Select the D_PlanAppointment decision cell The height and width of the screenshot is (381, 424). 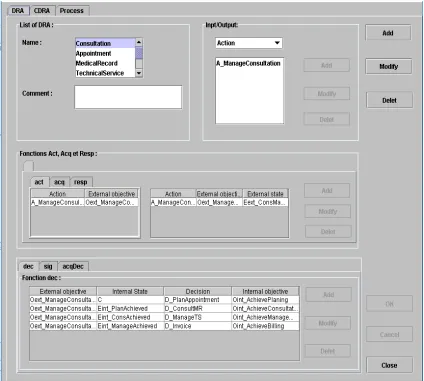coord(198,300)
